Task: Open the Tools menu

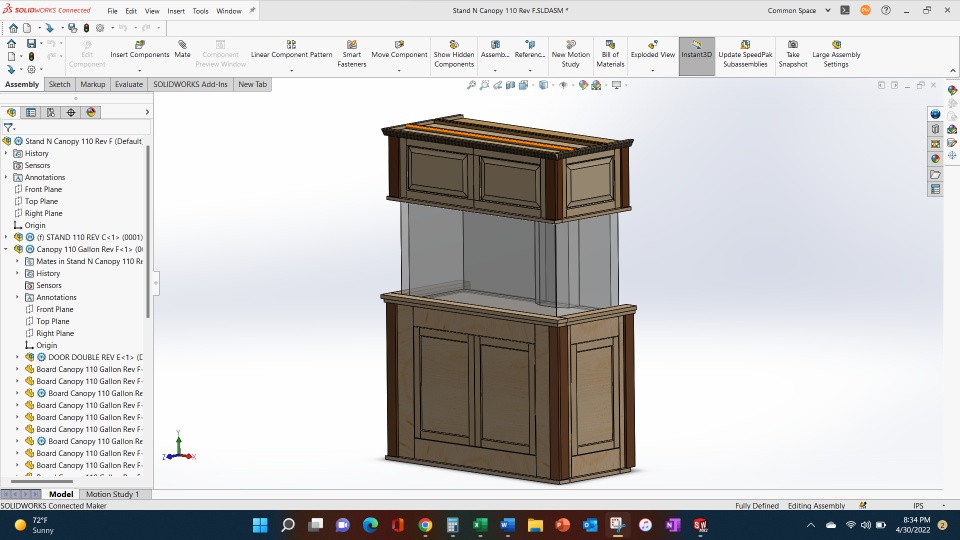Action: pos(200,11)
